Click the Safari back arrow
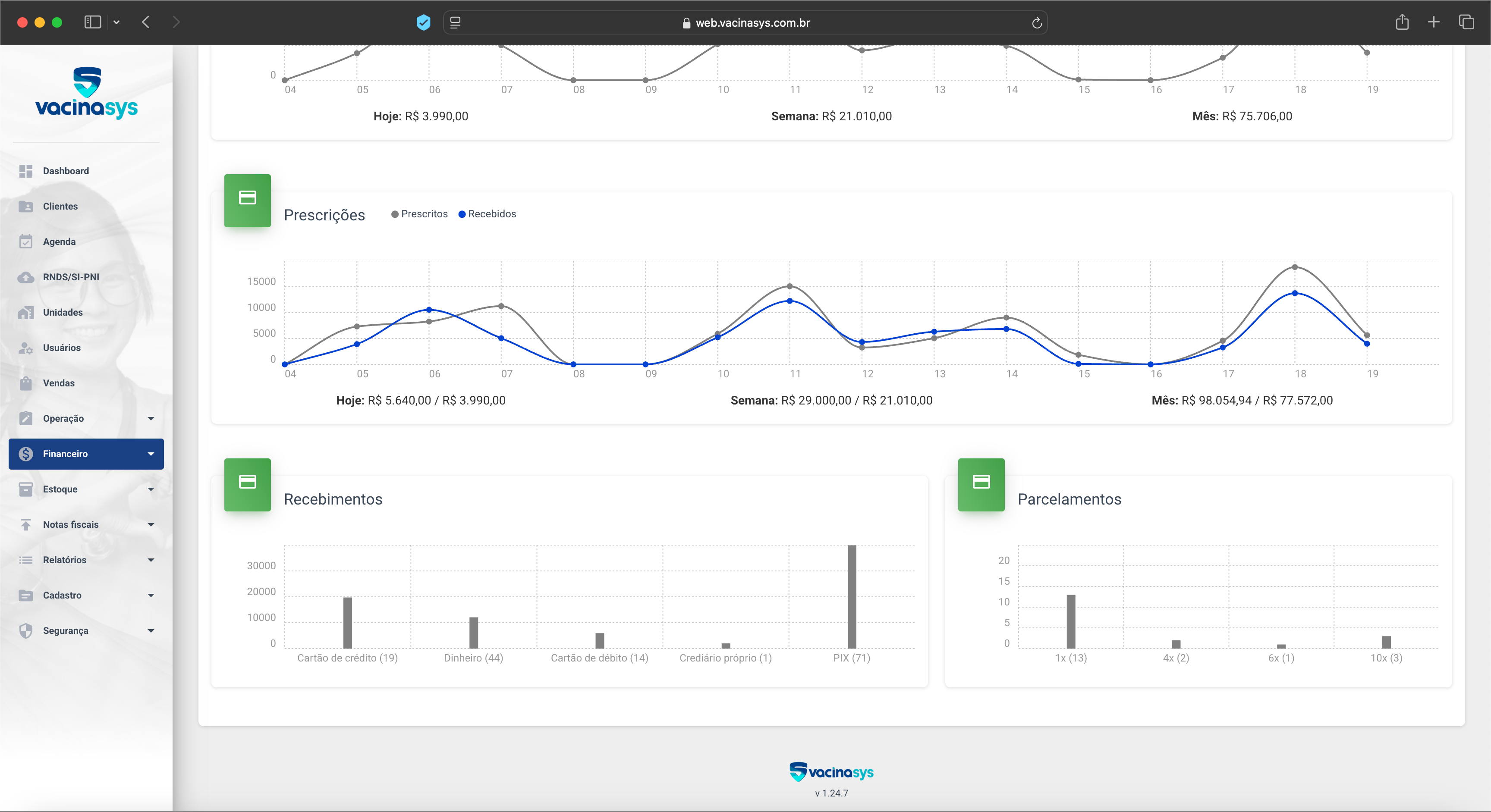 click(146, 22)
